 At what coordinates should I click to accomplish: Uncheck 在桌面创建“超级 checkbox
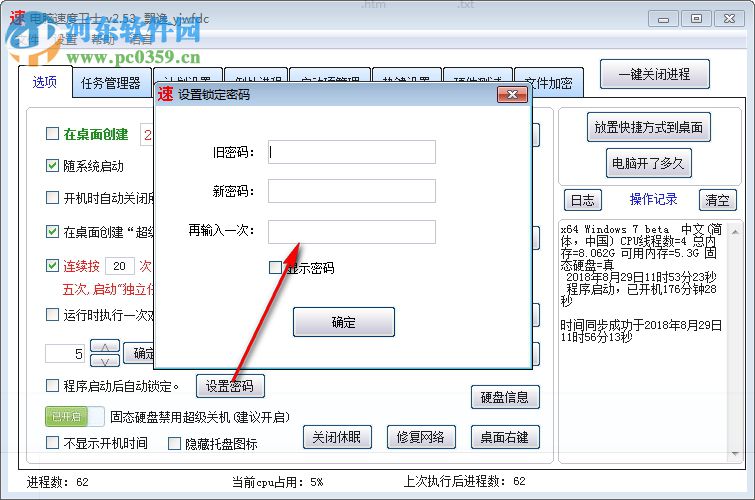pos(52,231)
